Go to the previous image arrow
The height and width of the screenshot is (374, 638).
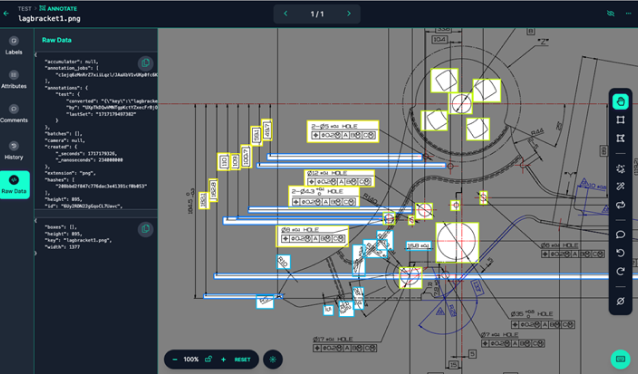pos(285,13)
